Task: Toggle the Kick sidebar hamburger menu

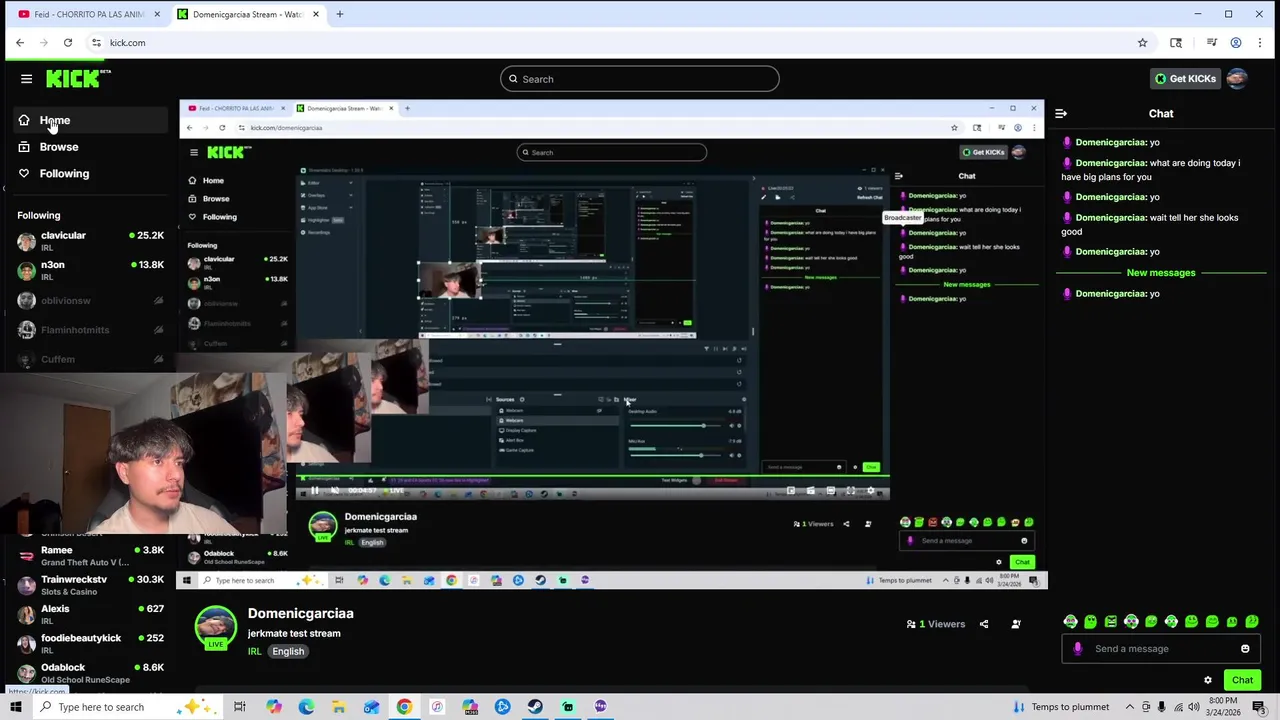Action: [x=27, y=79]
